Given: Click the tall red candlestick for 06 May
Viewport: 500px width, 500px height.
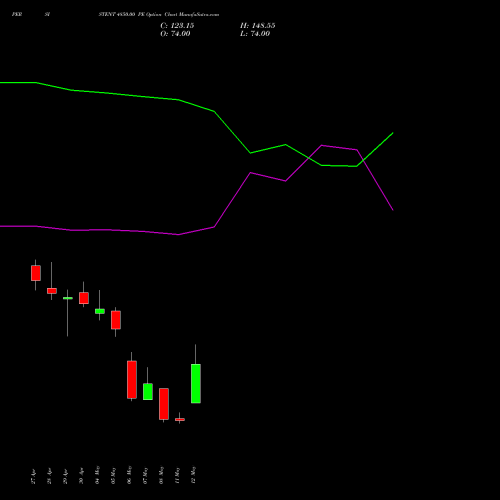Looking at the screenshot, I should (x=132, y=380).
